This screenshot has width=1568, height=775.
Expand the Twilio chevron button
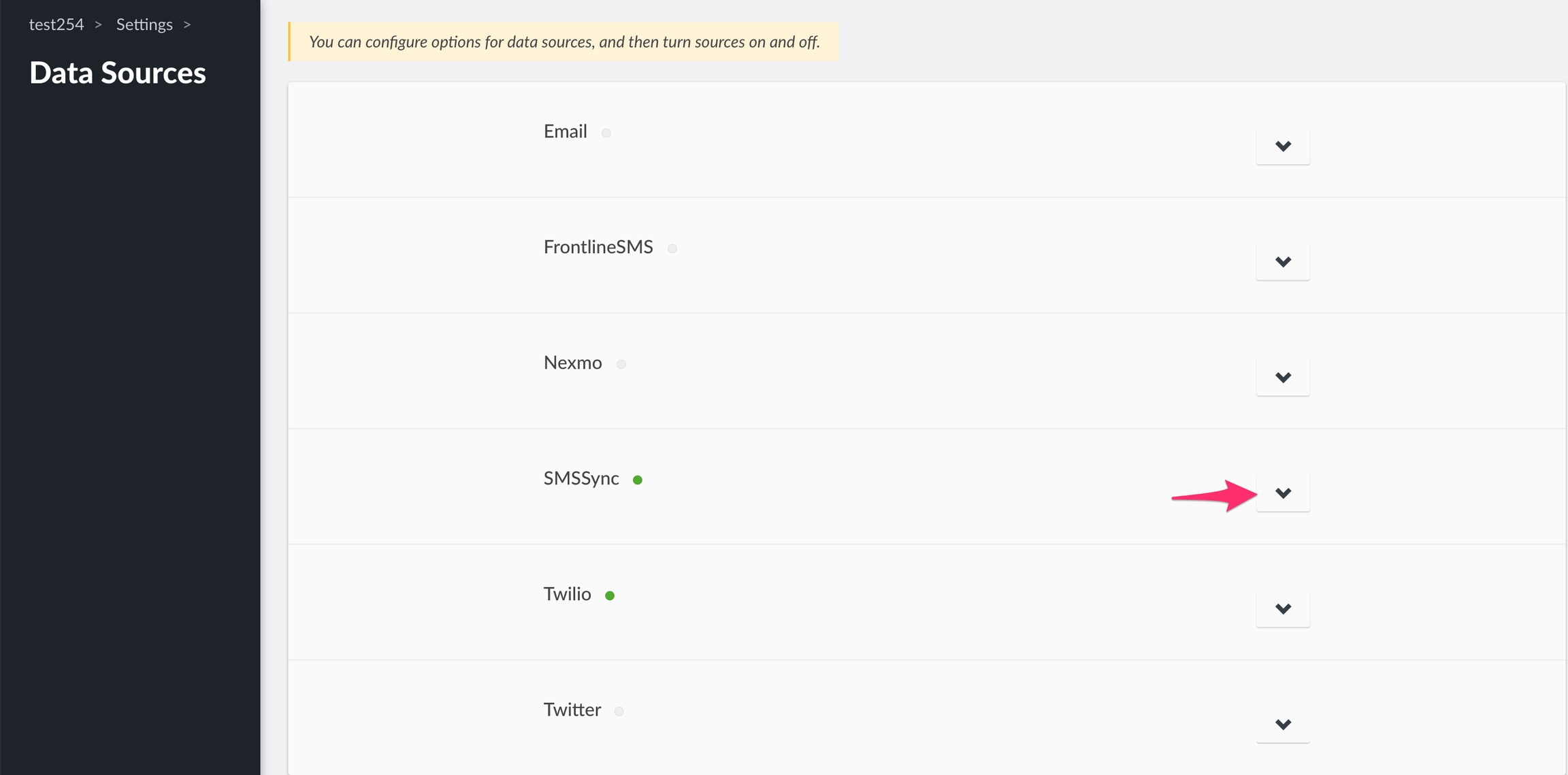1282,608
